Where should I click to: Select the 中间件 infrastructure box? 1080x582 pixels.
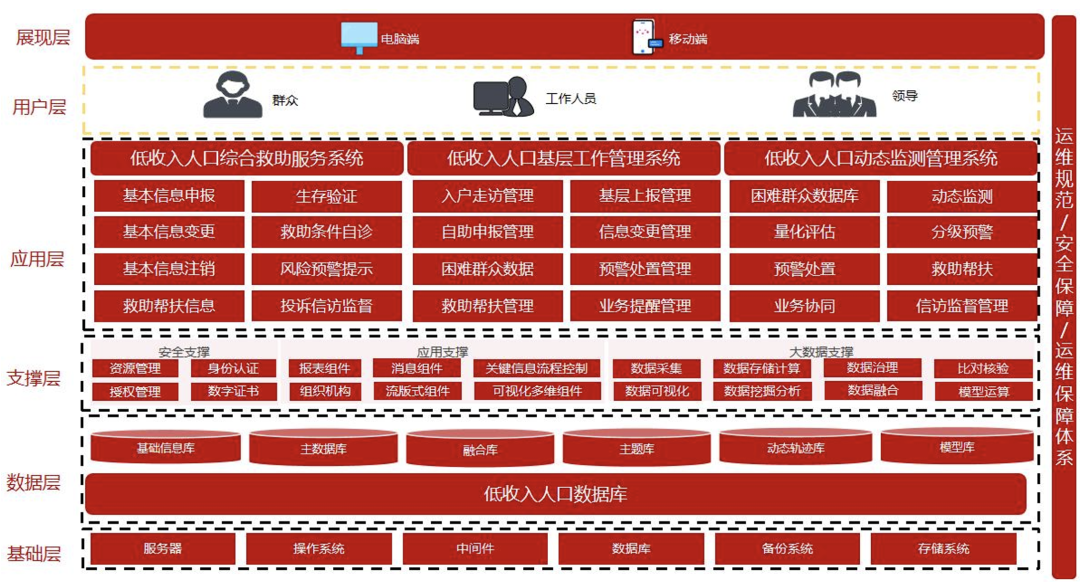coord(475,549)
